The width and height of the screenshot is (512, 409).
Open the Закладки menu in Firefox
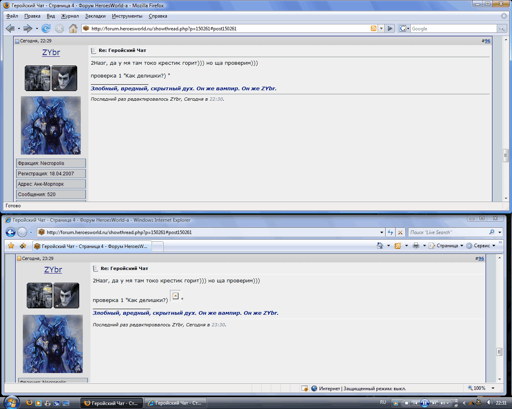pos(95,16)
